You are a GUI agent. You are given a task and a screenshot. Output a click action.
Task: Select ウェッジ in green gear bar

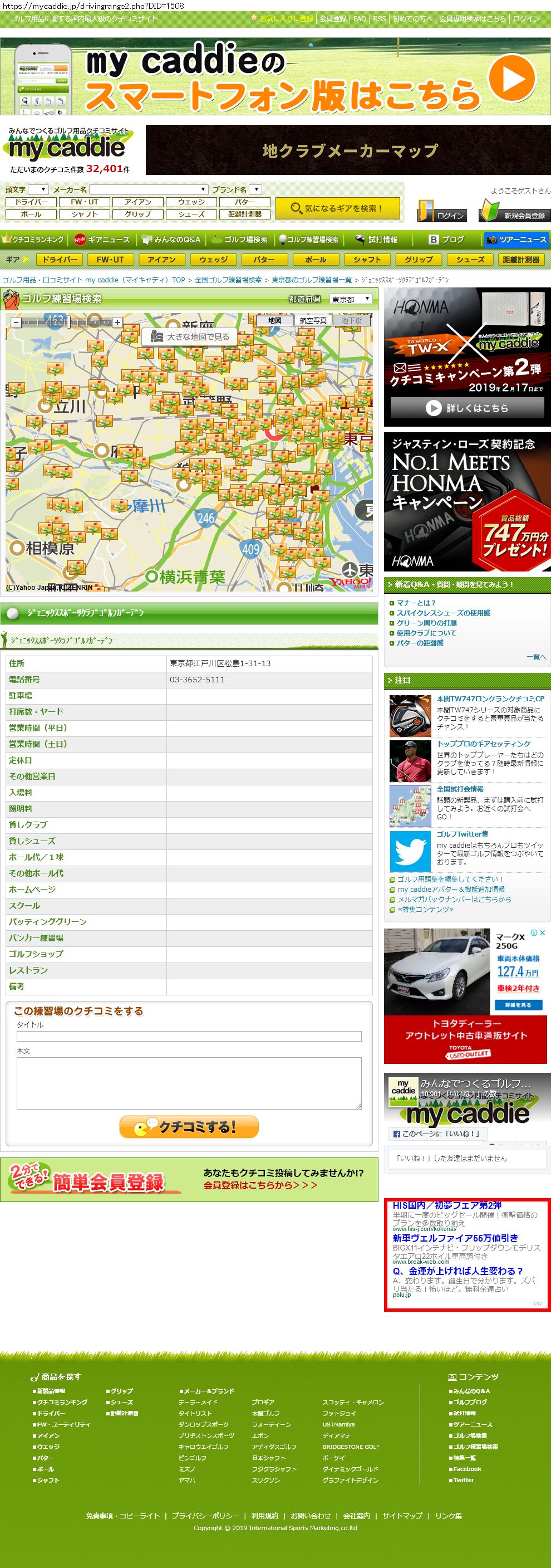point(214,260)
